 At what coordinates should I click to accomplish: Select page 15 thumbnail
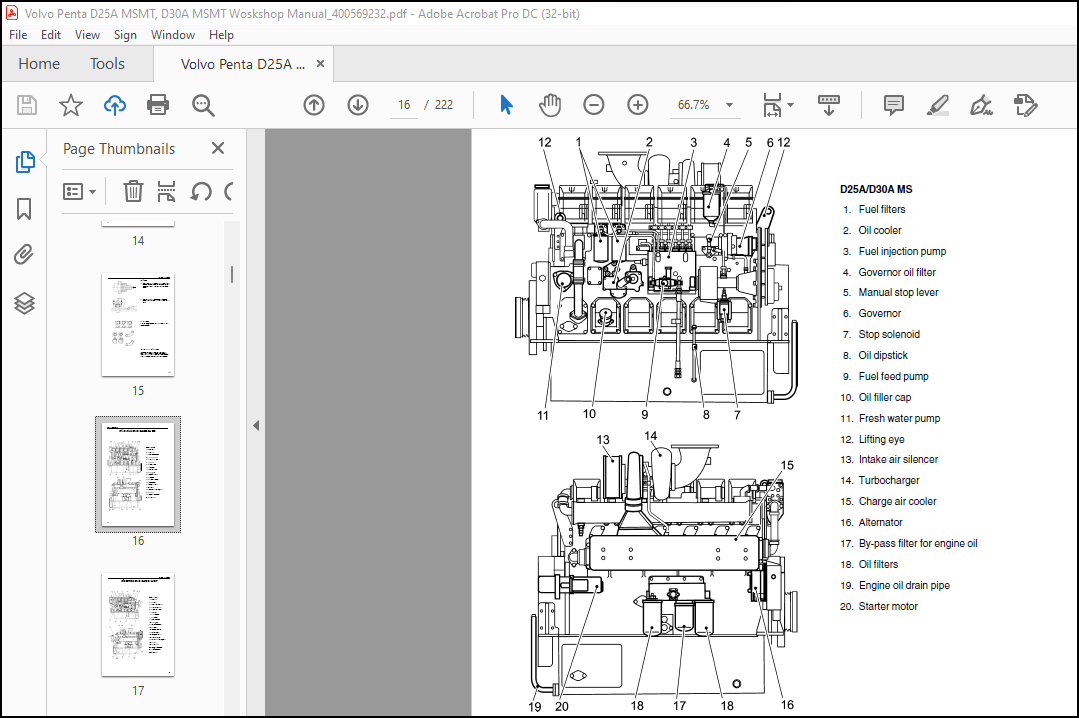(x=138, y=325)
